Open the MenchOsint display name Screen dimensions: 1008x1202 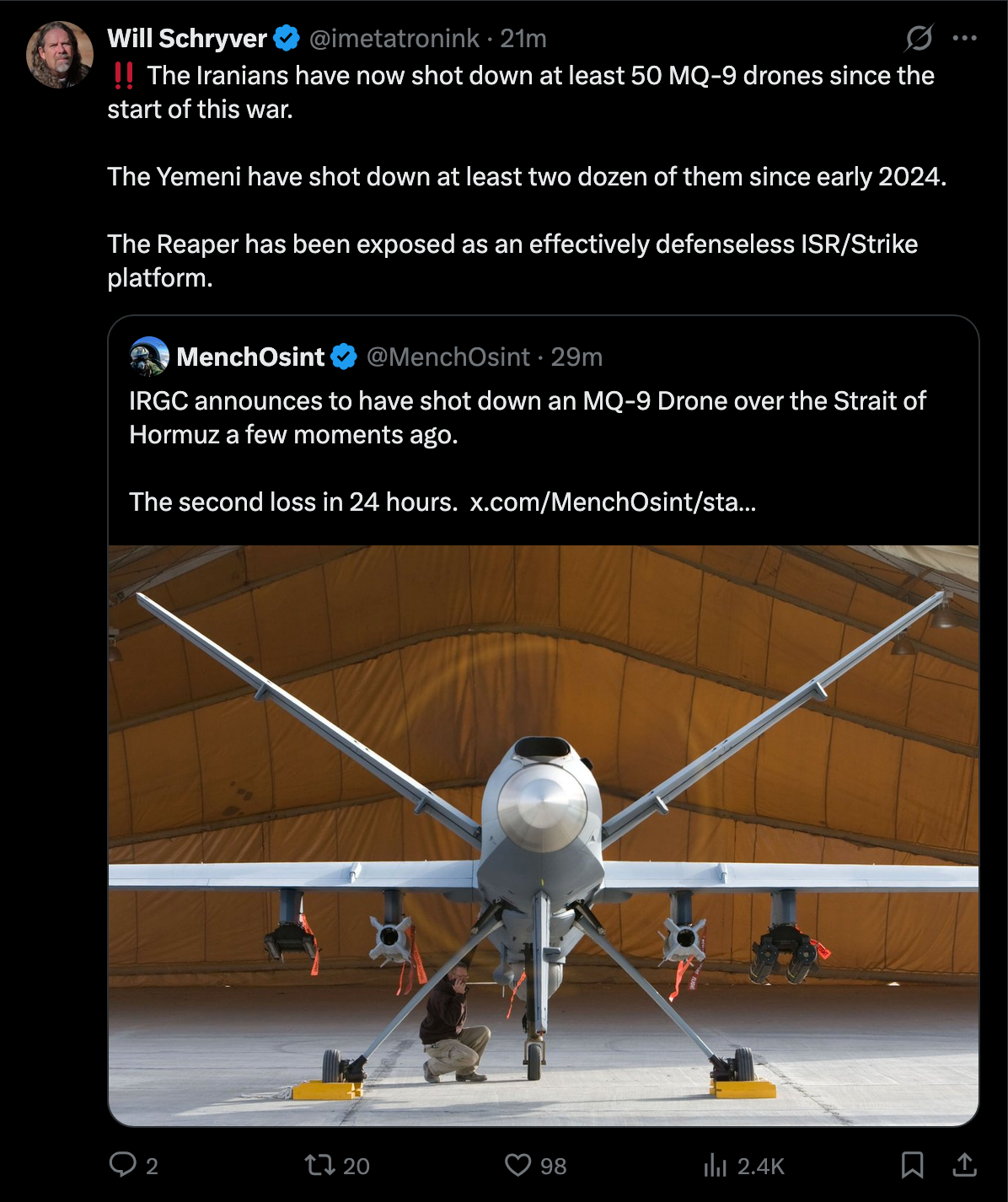[250, 357]
